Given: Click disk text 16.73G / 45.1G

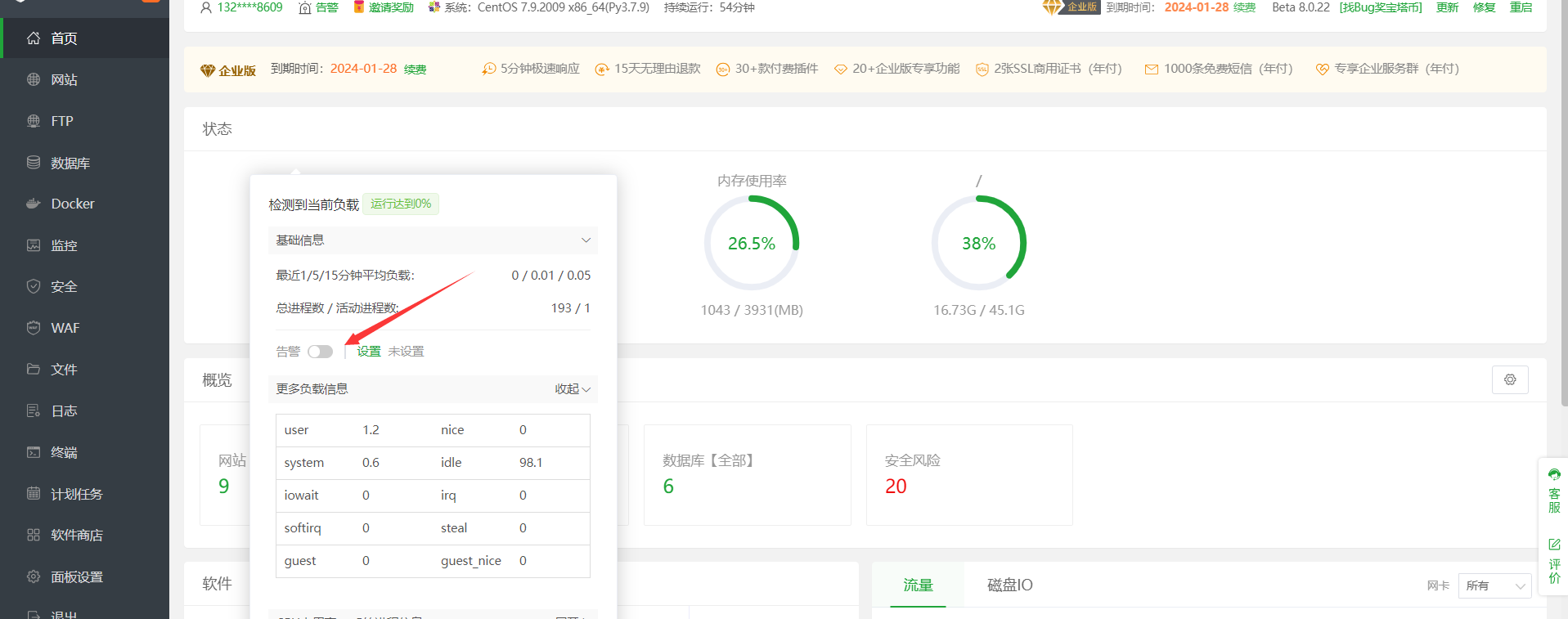Looking at the screenshot, I should point(979,310).
